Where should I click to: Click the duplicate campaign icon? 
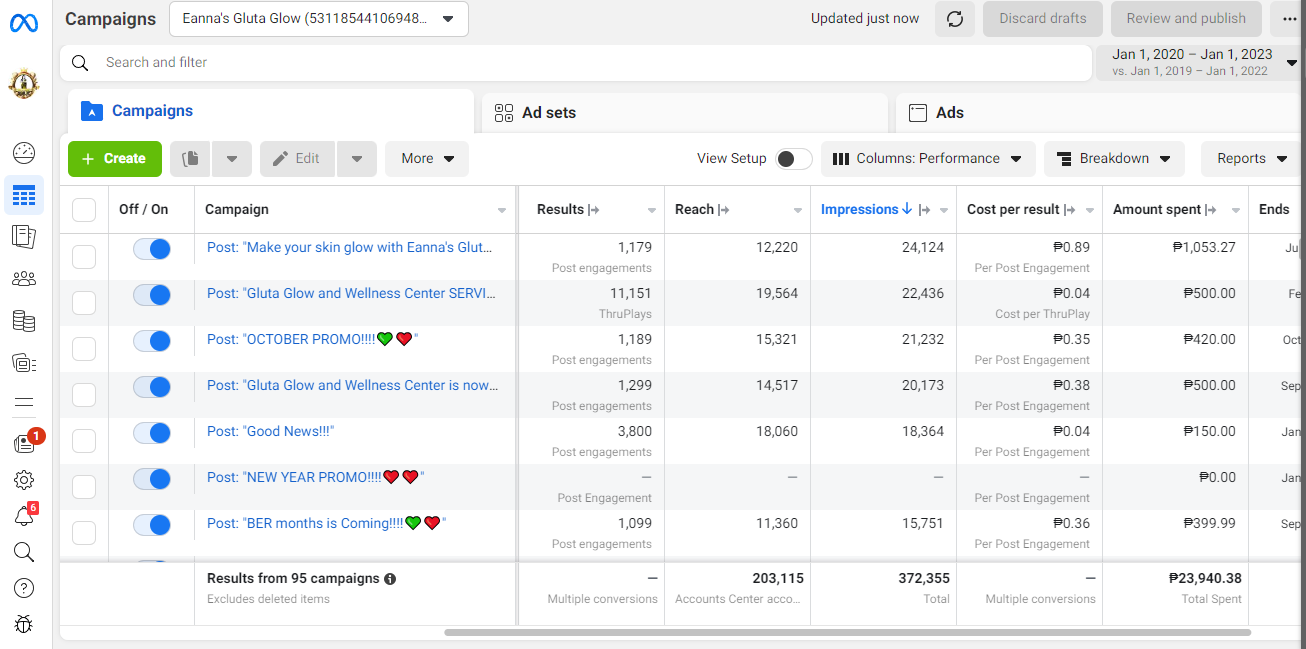pyautogui.click(x=191, y=159)
